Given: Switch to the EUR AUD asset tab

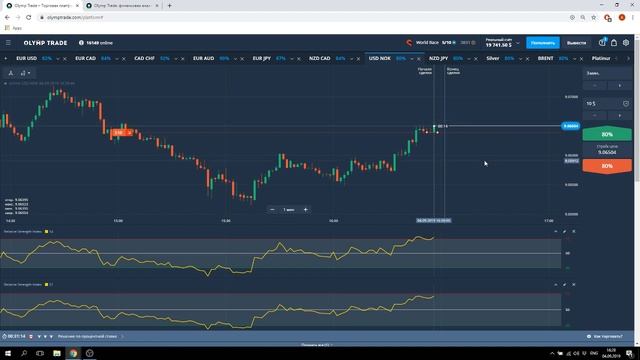Looking at the screenshot, I should [x=203, y=58].
